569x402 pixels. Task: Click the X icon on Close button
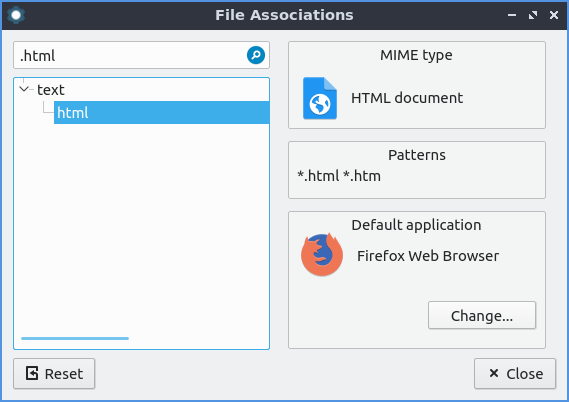pos(494,373)
